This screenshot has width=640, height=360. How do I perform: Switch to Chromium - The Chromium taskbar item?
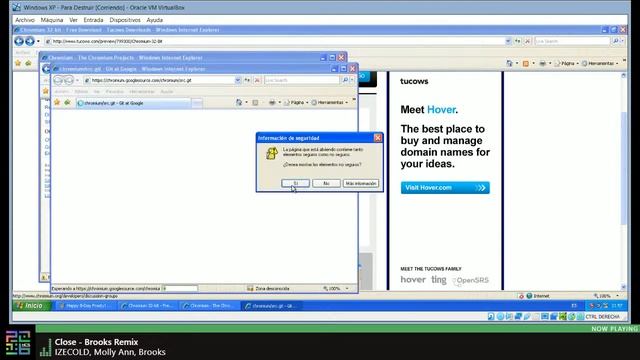point(210,306)
